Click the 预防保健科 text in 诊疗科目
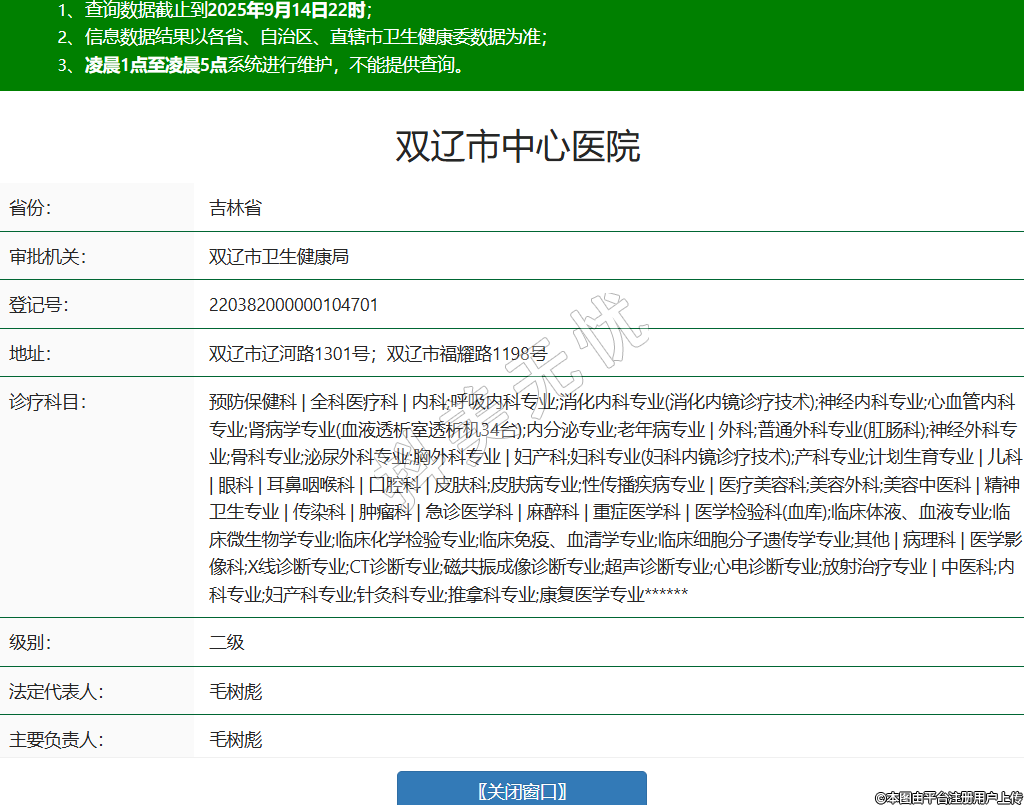The height and width of the screenshot is (805, 1024). [252, 402]
